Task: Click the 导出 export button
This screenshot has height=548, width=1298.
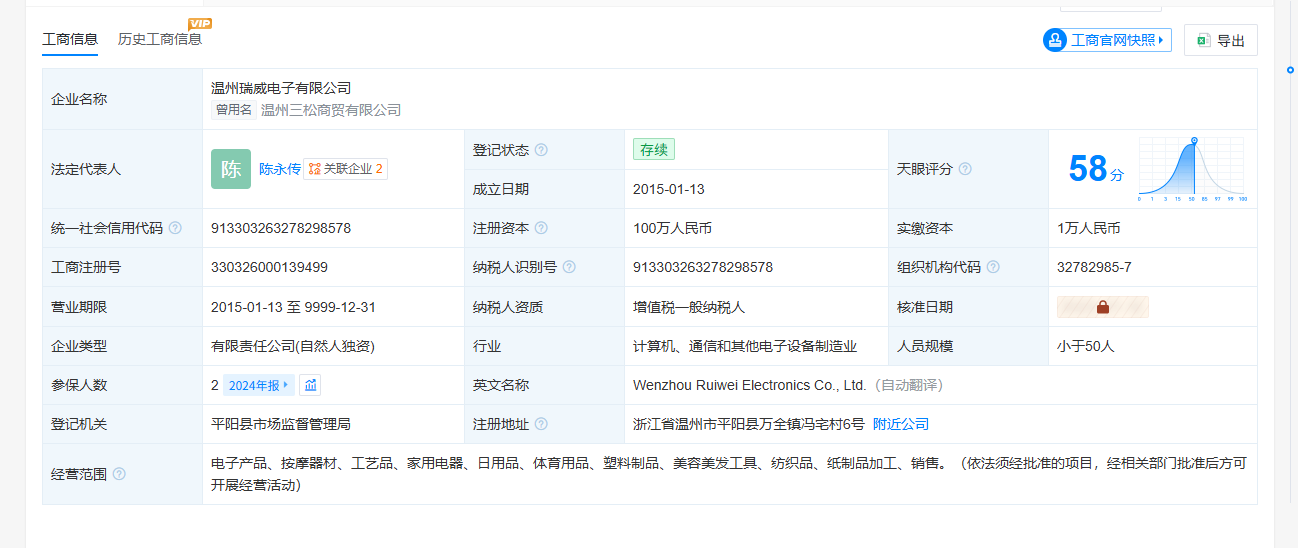Action: point(1220,40)
